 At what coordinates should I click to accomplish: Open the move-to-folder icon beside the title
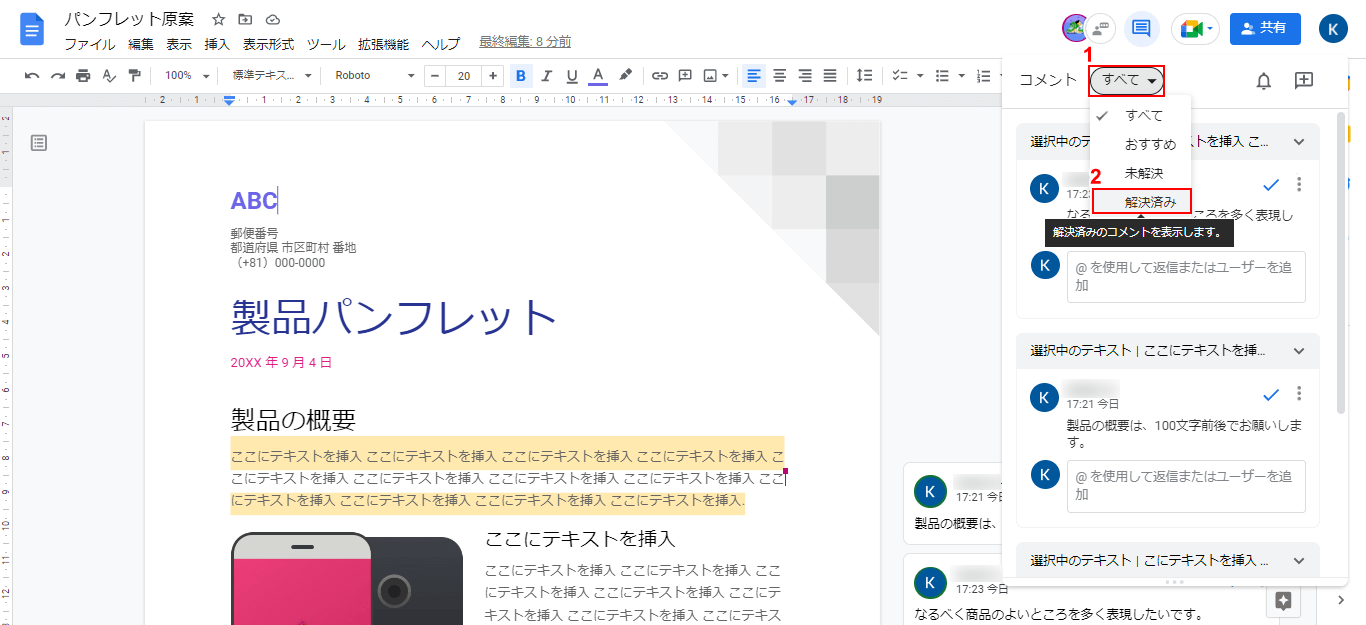[x=246, y=20]
